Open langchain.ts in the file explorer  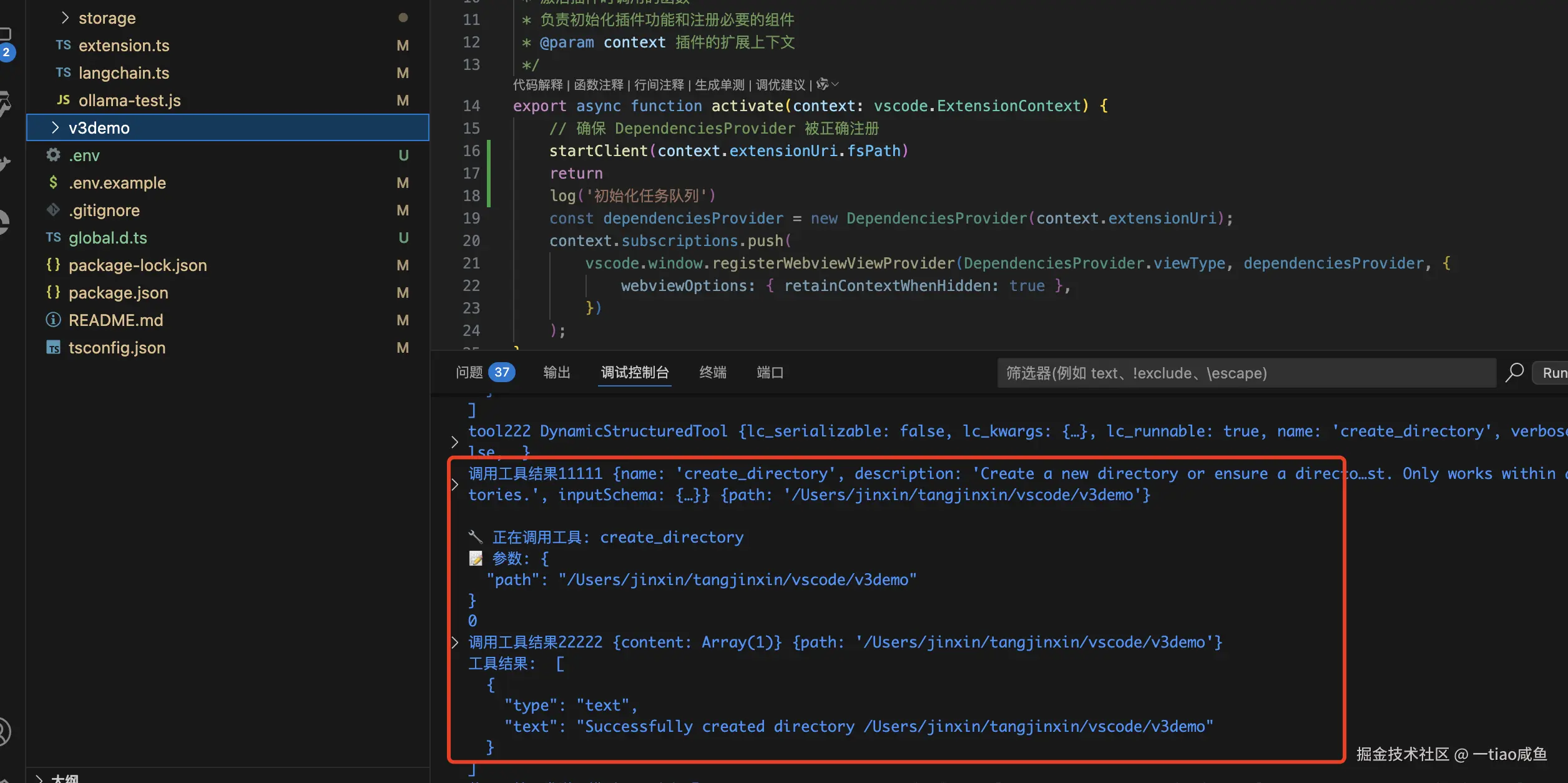point(124,73)
